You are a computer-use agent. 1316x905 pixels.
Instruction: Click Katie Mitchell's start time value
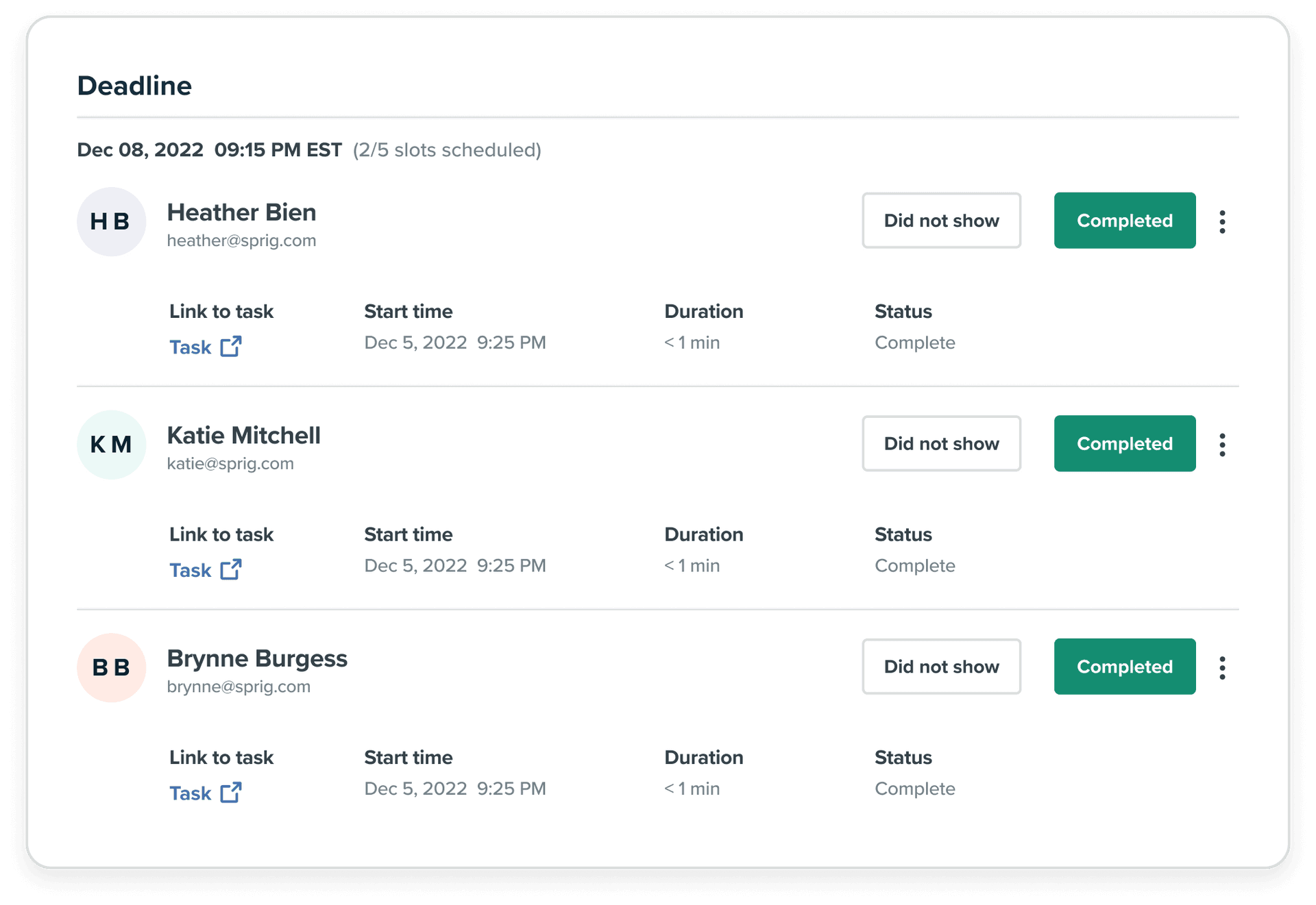[455, 566]
